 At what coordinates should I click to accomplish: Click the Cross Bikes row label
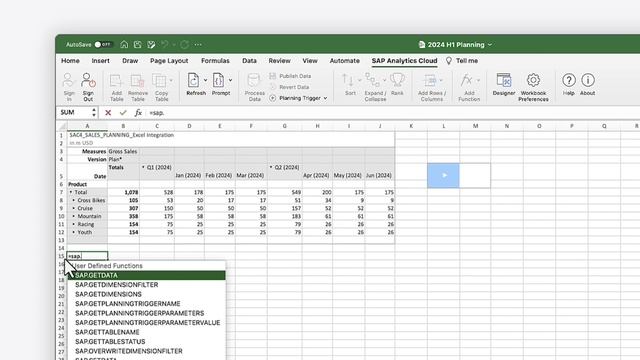pyautogui.click(x=91, y=200)
